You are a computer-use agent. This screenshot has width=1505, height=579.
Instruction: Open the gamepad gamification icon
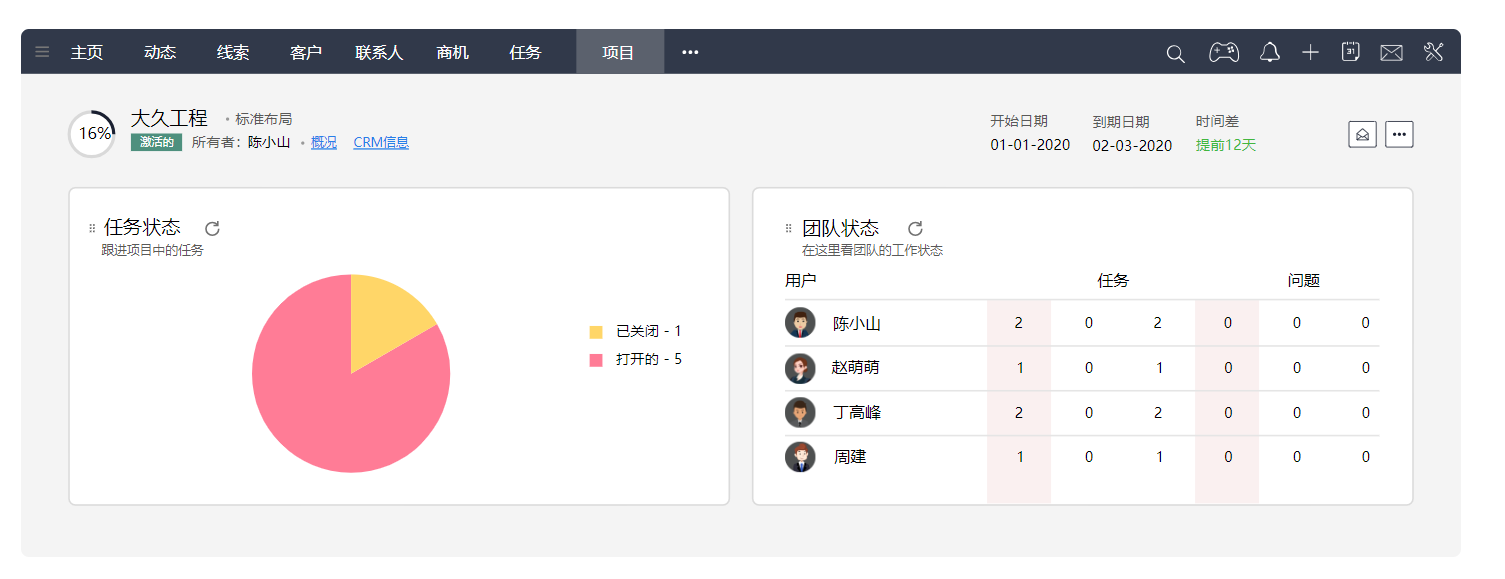(1224, 52)
